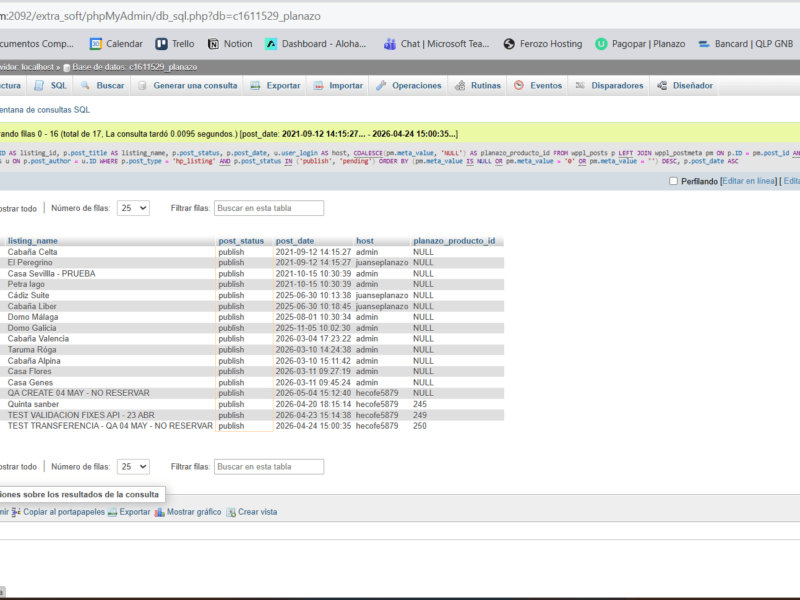Switch to the Diseñador tab
Screen dimensions: 800x600
pyautogui.click(x=685, y=86)
